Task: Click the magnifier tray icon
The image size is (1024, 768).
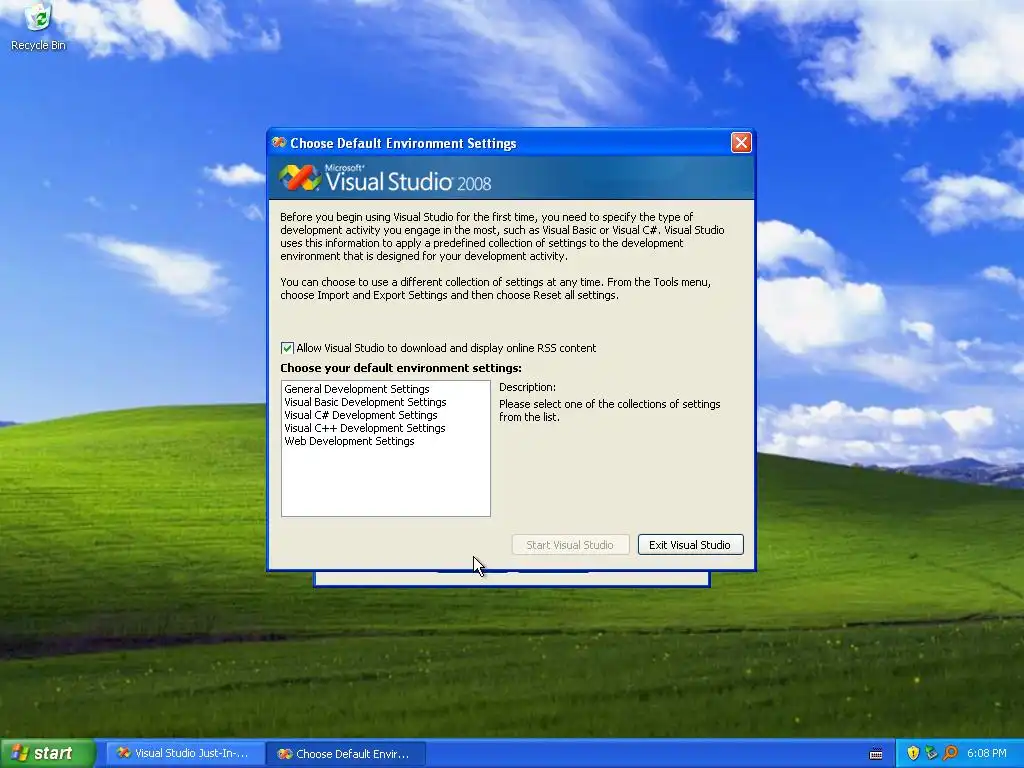Action: click(950, 754)
